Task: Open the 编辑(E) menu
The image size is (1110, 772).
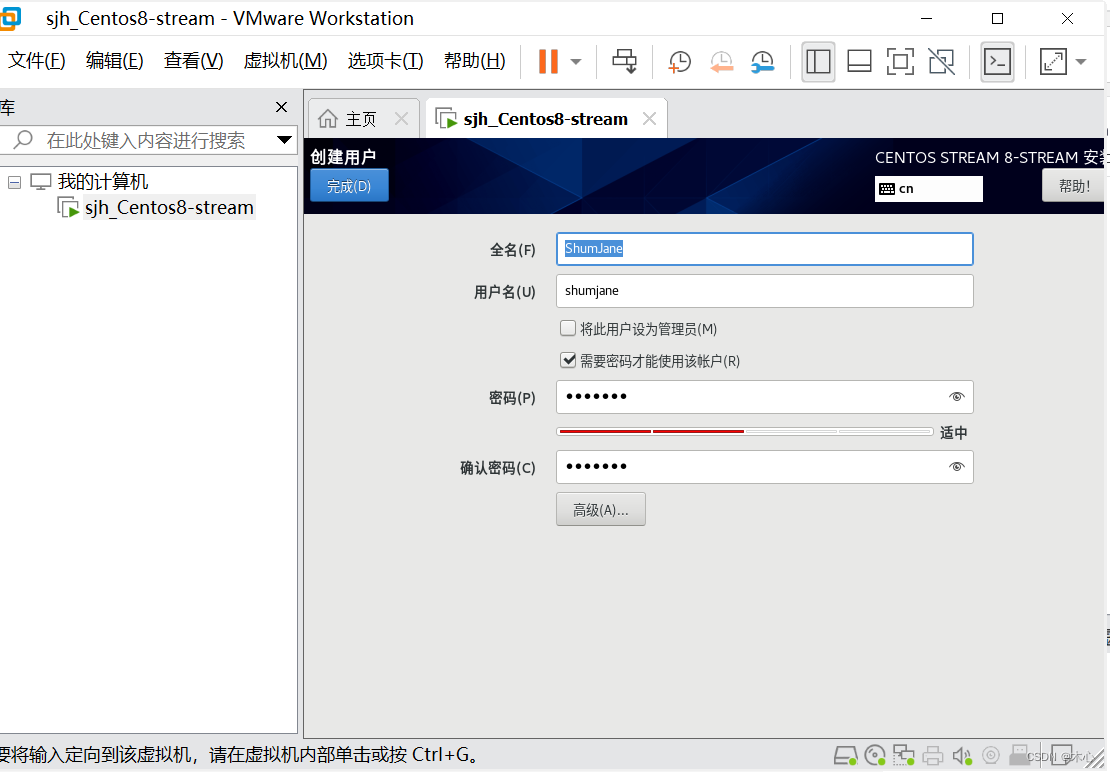Action: click(115, 61)
